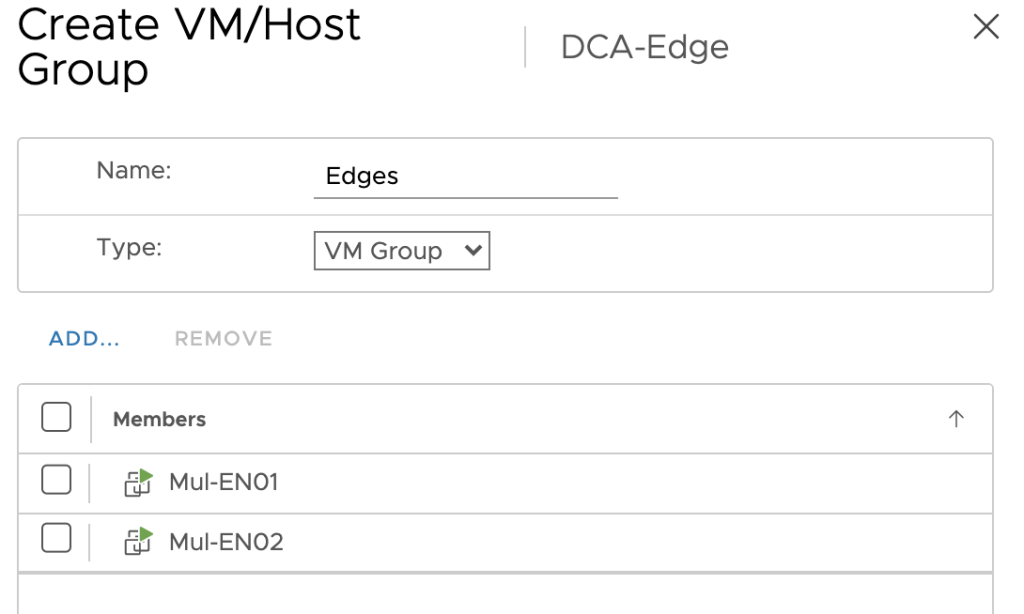Click the chevron arrow of Type selector

[473, 250]
